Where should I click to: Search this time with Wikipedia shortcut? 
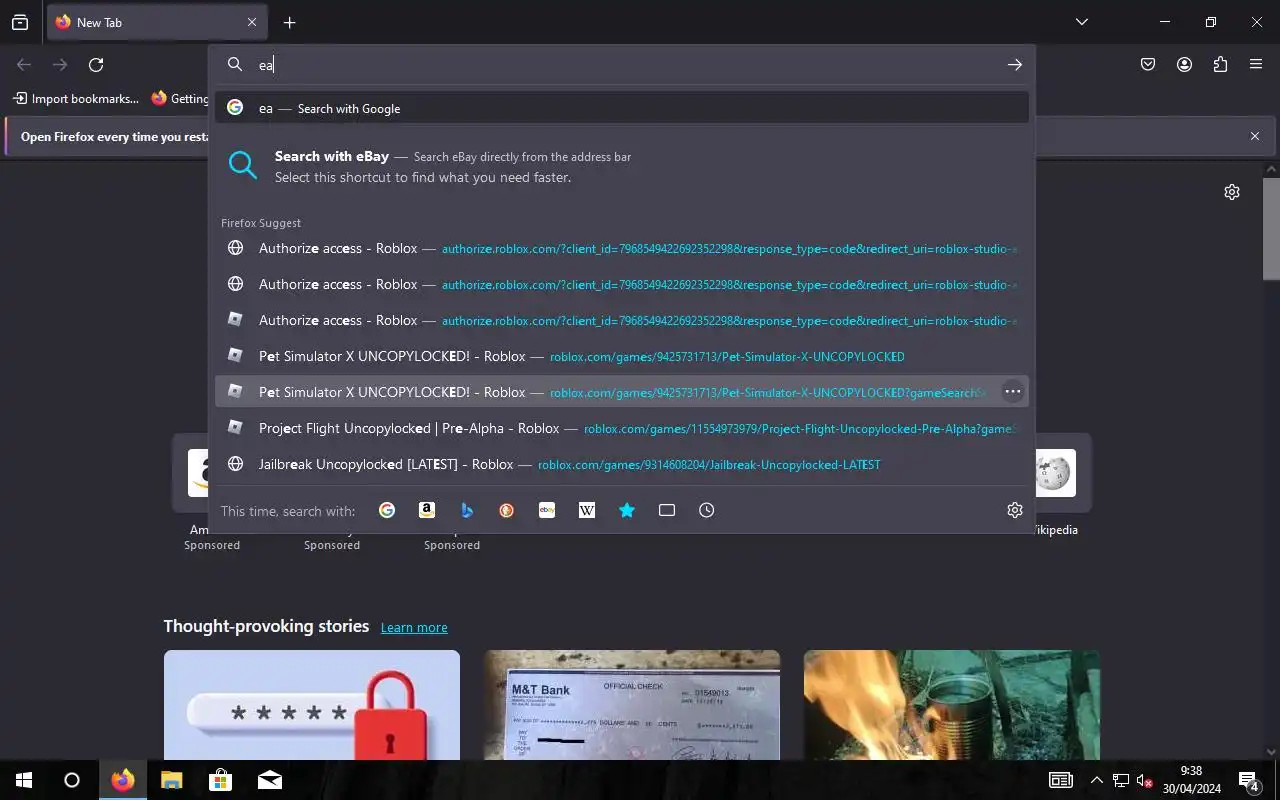[x=587, y=510]
